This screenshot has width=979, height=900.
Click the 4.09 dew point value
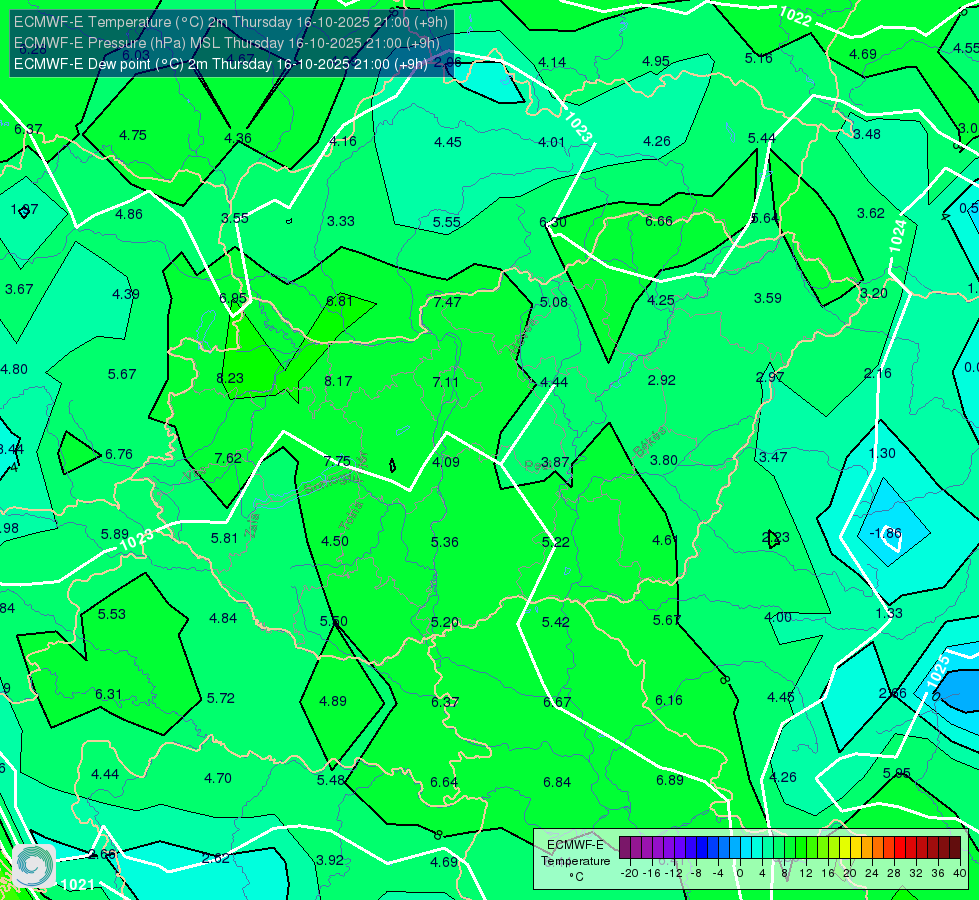[x=446, y=462]
